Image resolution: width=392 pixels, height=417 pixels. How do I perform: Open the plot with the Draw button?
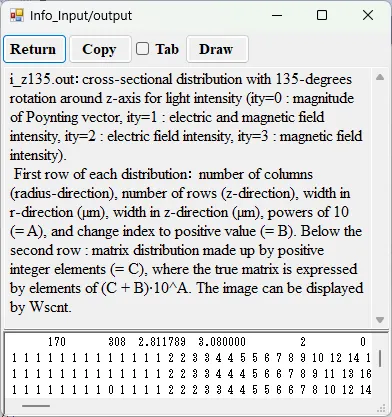[217, 49]
